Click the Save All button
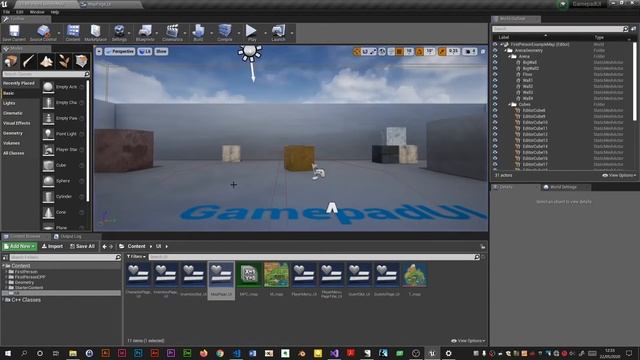 [x=82, y=246]
